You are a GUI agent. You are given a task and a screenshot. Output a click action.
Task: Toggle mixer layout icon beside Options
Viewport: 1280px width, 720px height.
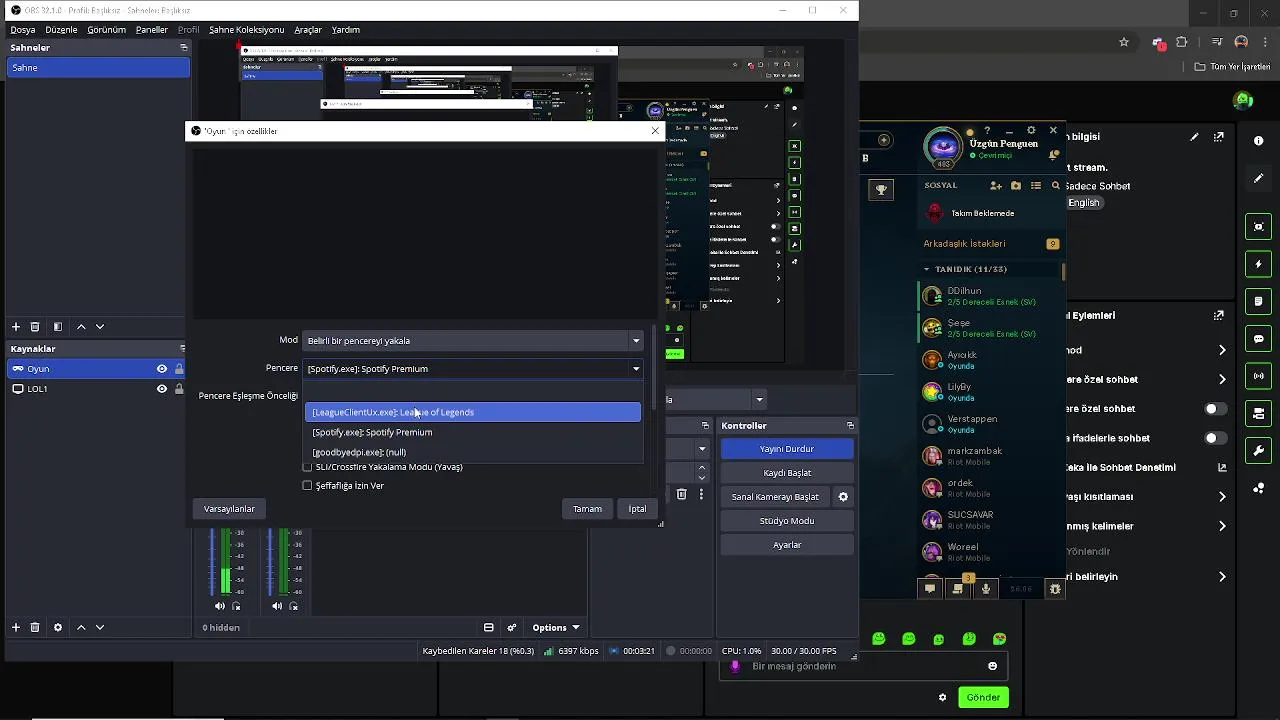pos(489,627)
